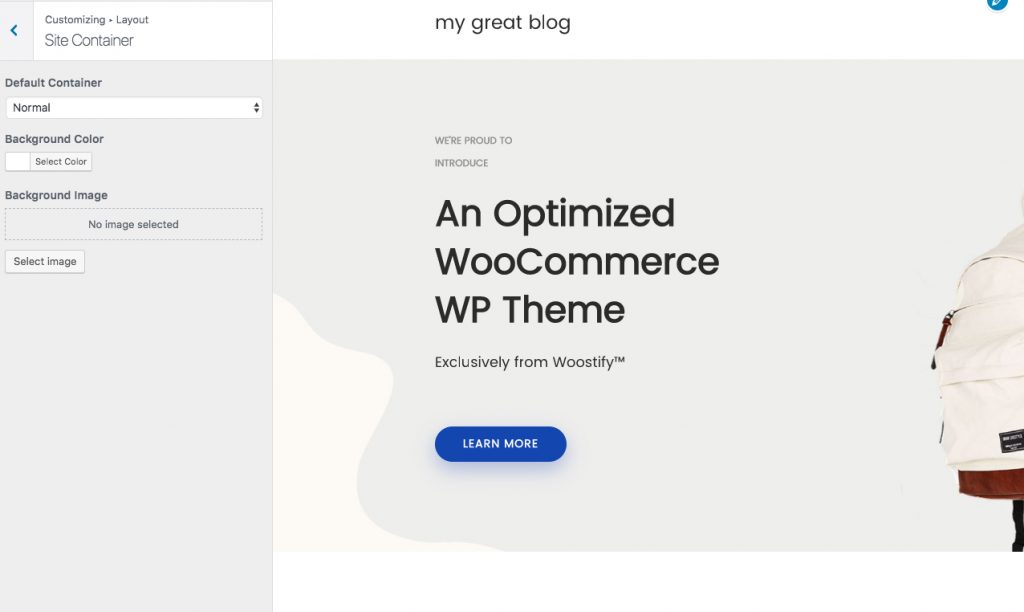Screen dimensions: 1024x612
Task: Click the 'Site Container' section title
Action: [89, 41]
